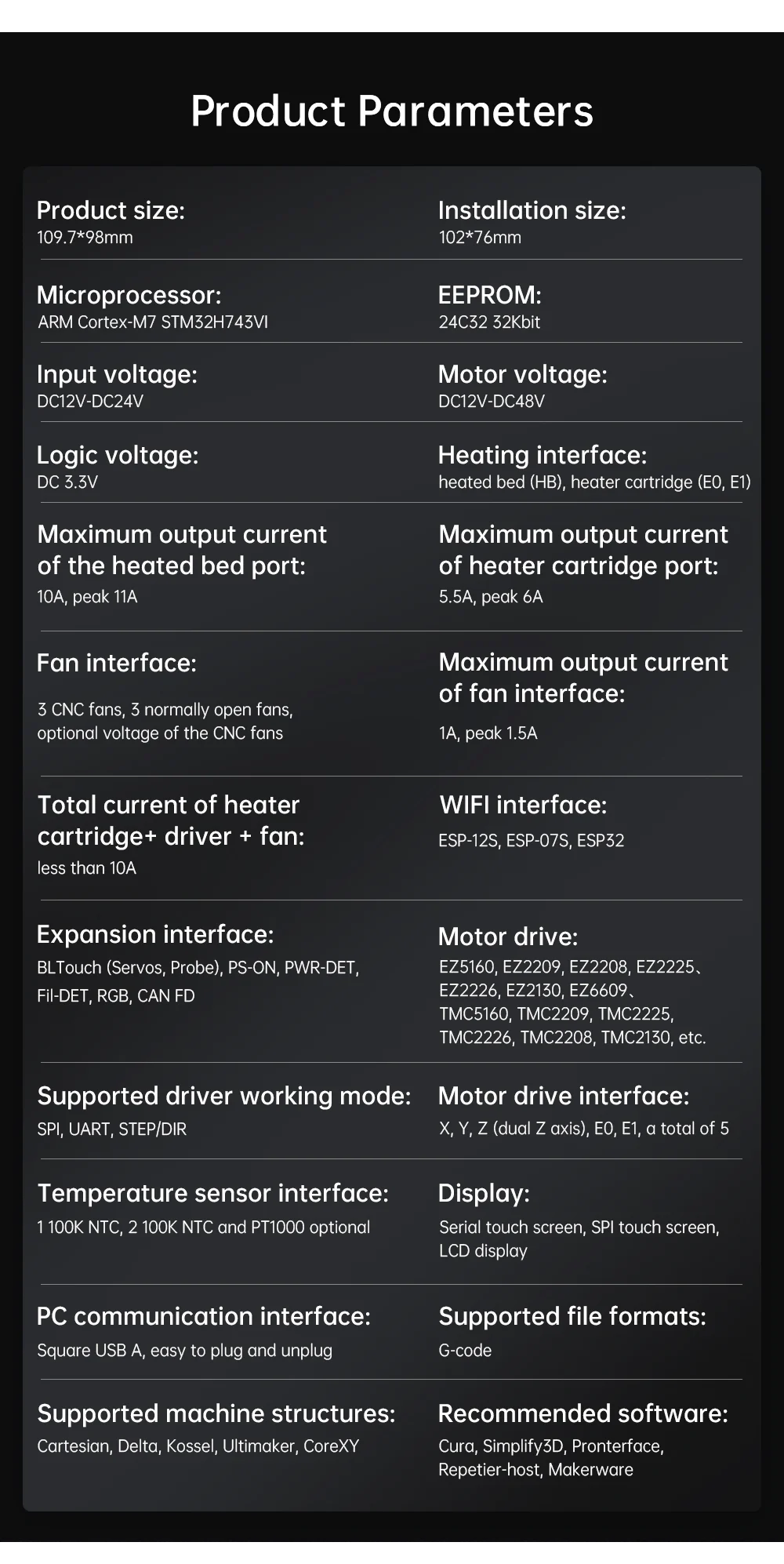The height and width of the screenshot is (1564, 784).
Task: Select the Motor drive heading
Action: click(x=508, y=937)
